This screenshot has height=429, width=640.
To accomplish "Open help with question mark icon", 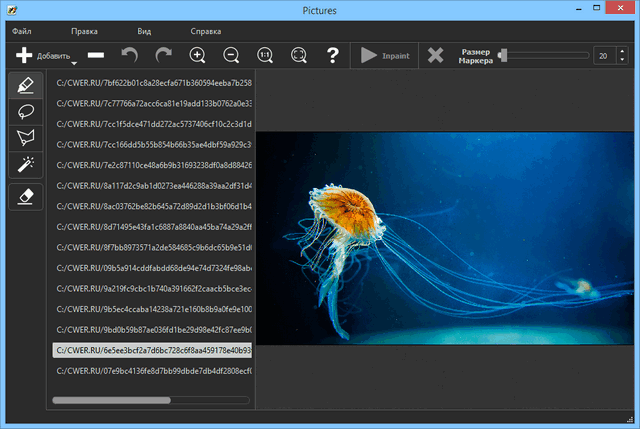I will [333, 56].
